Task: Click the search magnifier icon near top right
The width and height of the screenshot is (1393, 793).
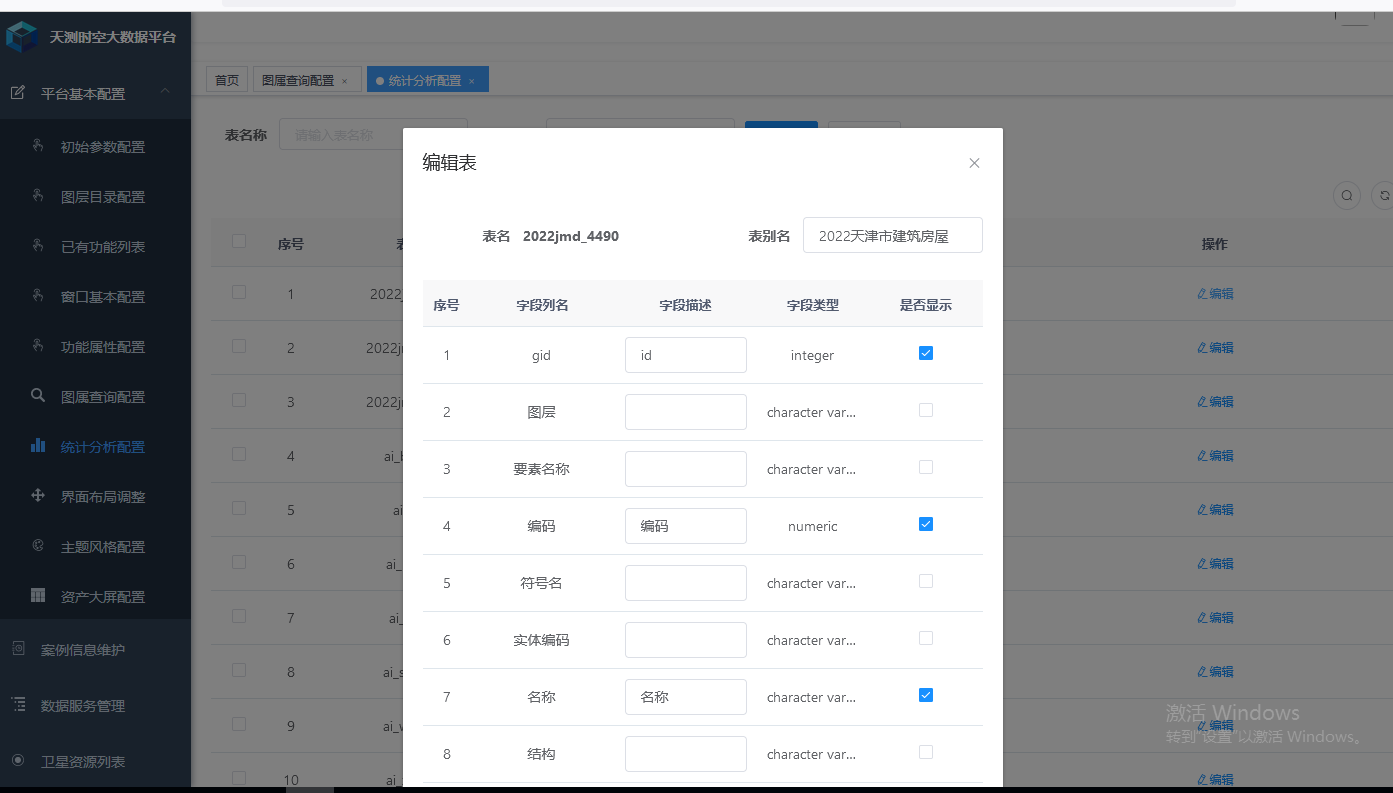Action: coord(1346,196)
